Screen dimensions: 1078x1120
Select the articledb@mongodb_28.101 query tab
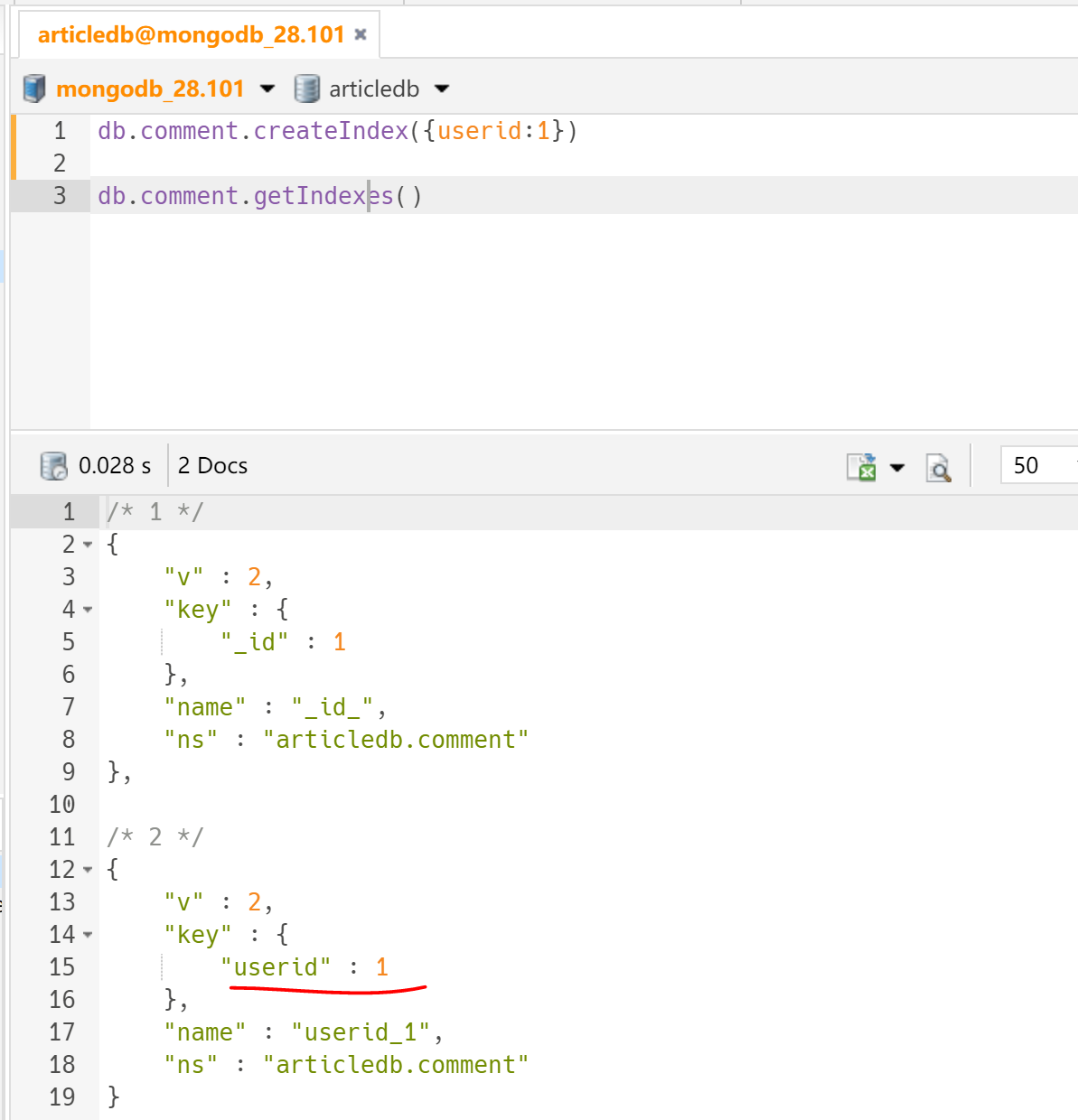[x=191, y=35]
